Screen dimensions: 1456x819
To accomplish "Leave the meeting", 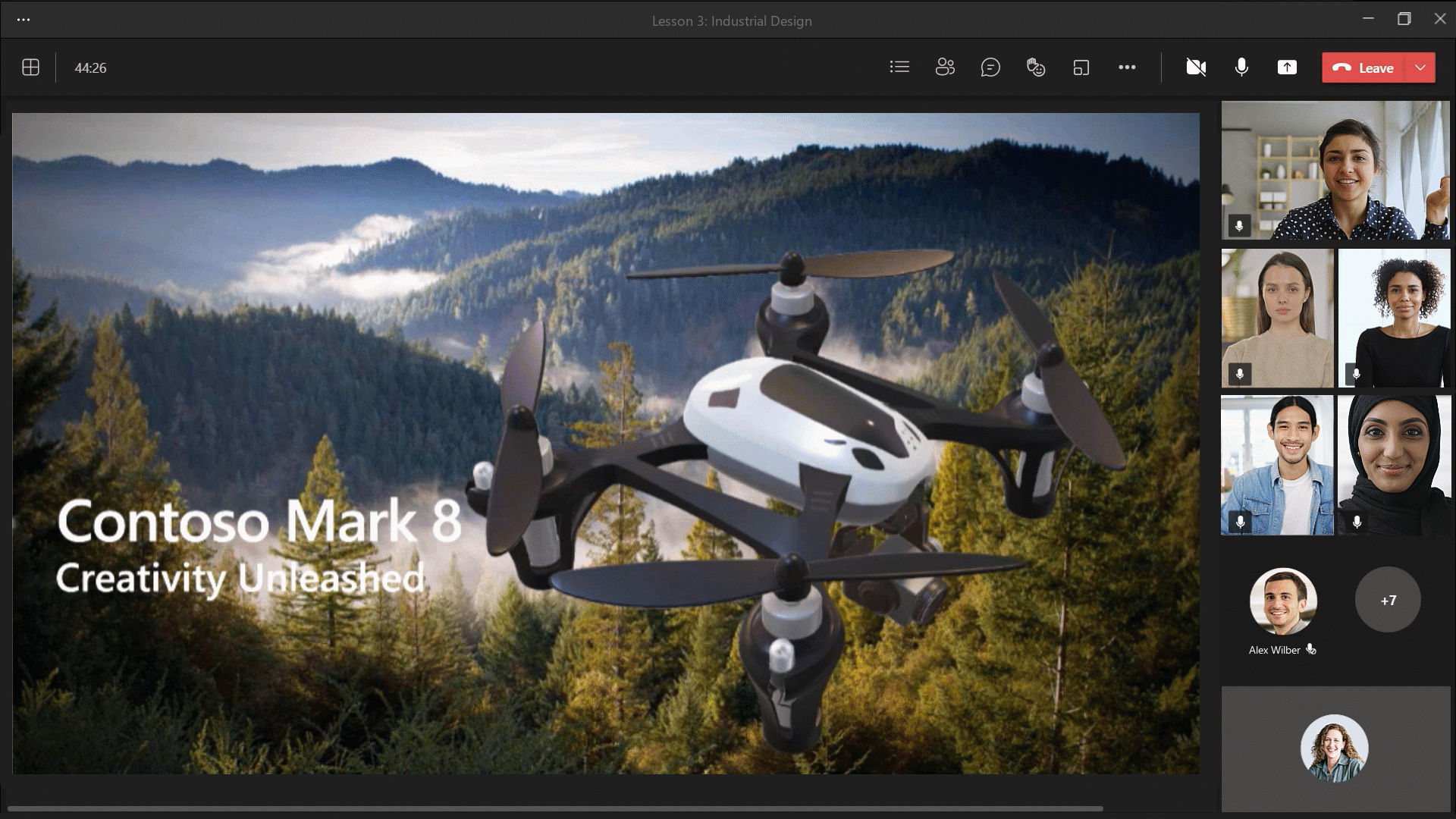I will (1364, 67).
